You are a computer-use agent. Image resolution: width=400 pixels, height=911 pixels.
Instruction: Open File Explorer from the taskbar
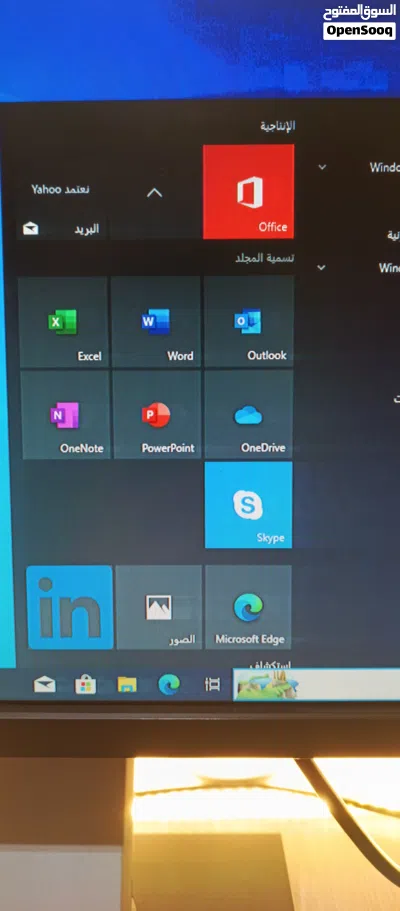point(127,685)
